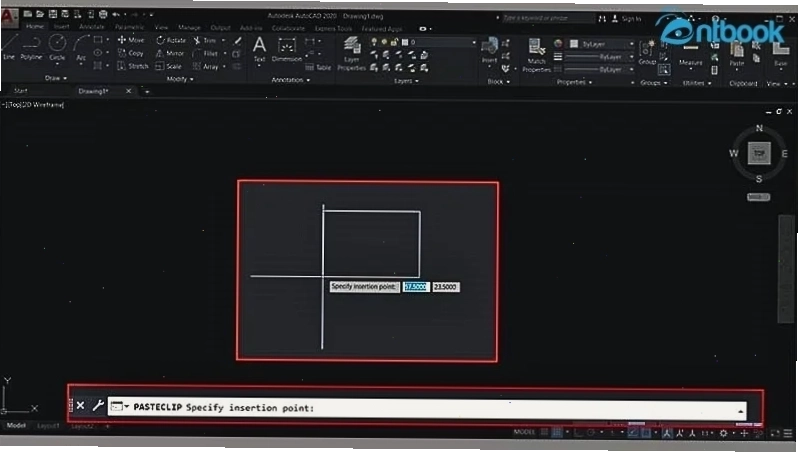Image resolution: width=798 pixels, height=452 pixels.
Task: Click the Plot printer icon in quick access toolbar
Action: click(103, 14)
